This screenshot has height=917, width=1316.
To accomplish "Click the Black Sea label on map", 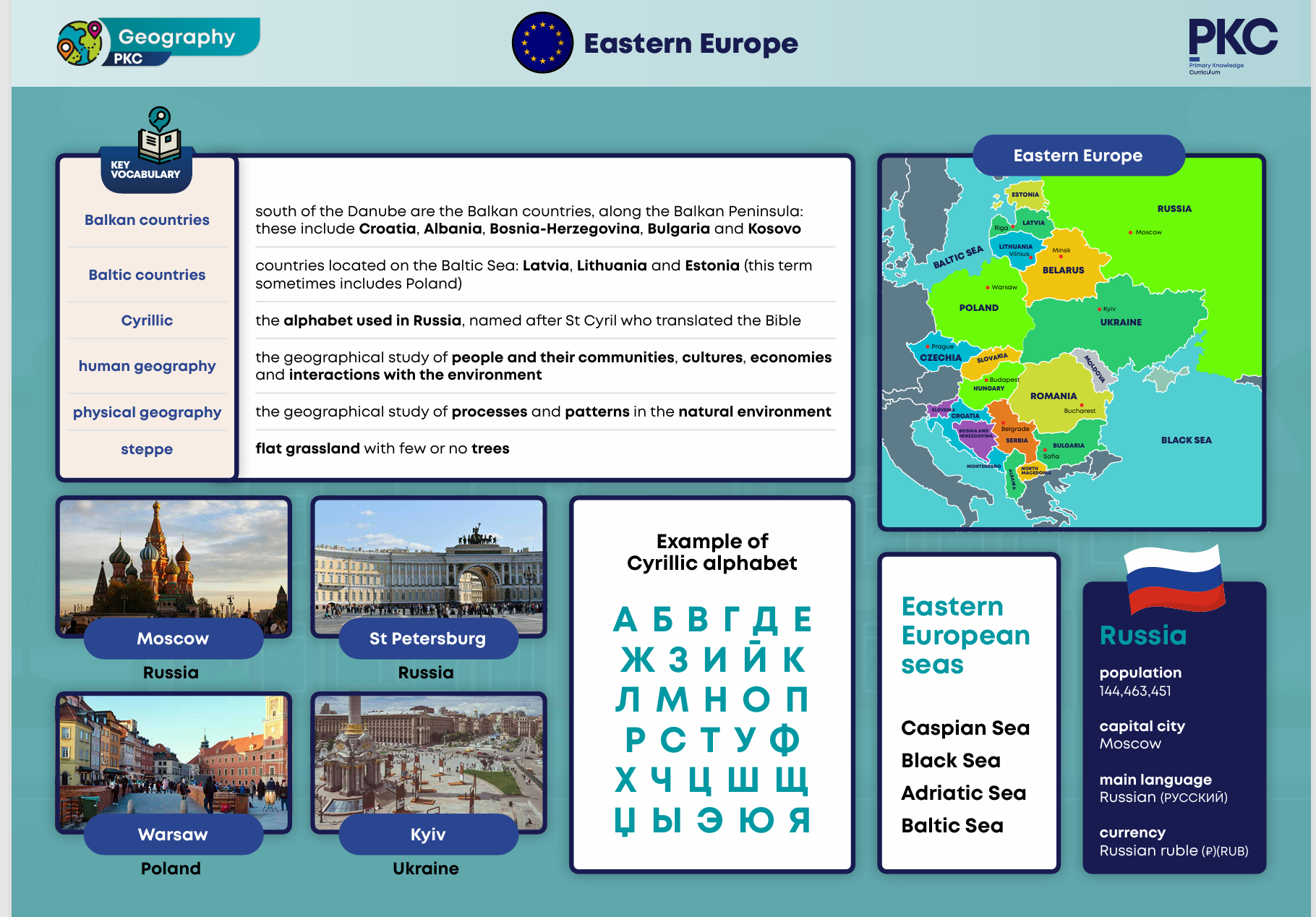I will 1186,440.
